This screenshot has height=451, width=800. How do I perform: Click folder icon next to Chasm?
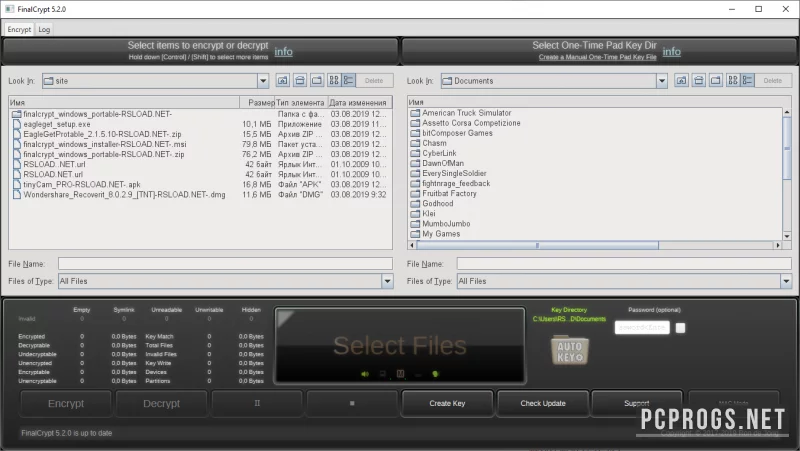[415, 143]
